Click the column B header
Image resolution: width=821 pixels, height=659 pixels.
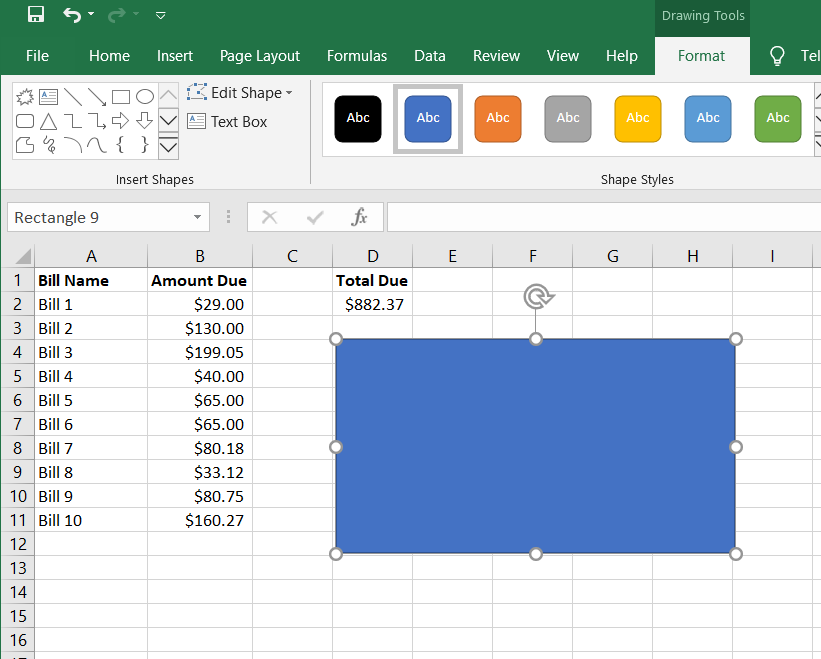tap(200, 256)
